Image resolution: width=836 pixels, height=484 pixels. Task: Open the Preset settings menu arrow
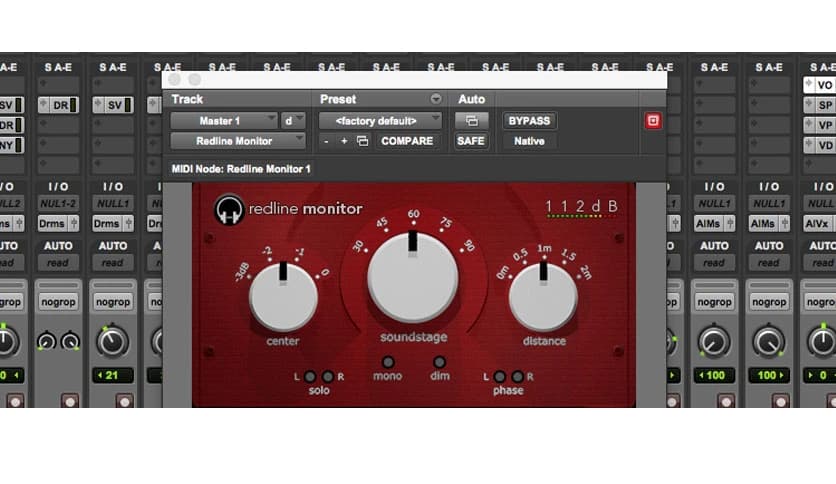[436, 99]
